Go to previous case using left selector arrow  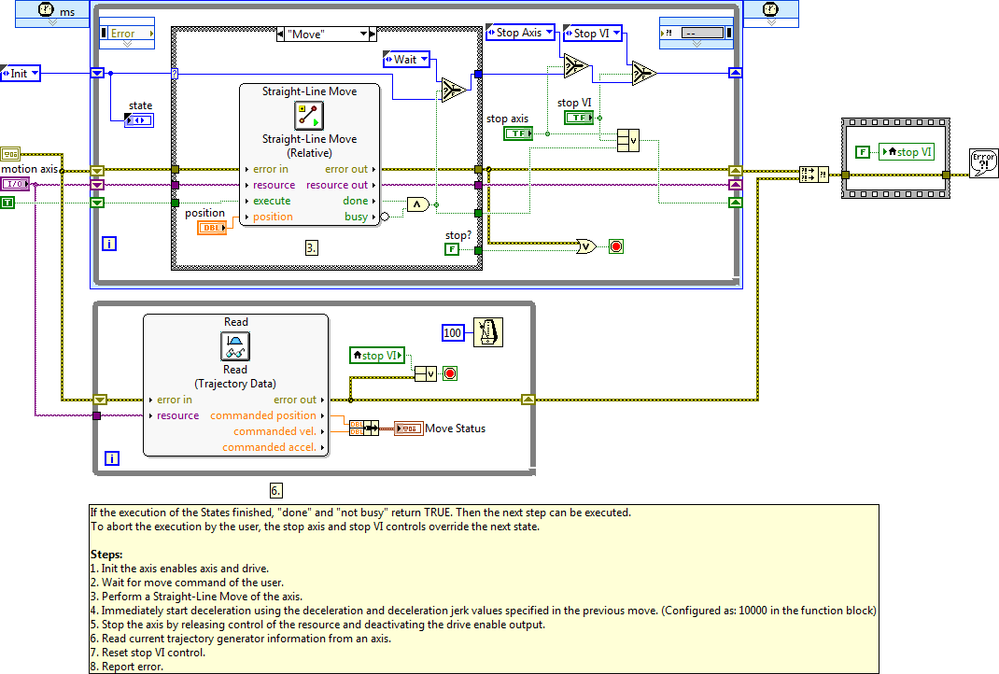[280, 34]
